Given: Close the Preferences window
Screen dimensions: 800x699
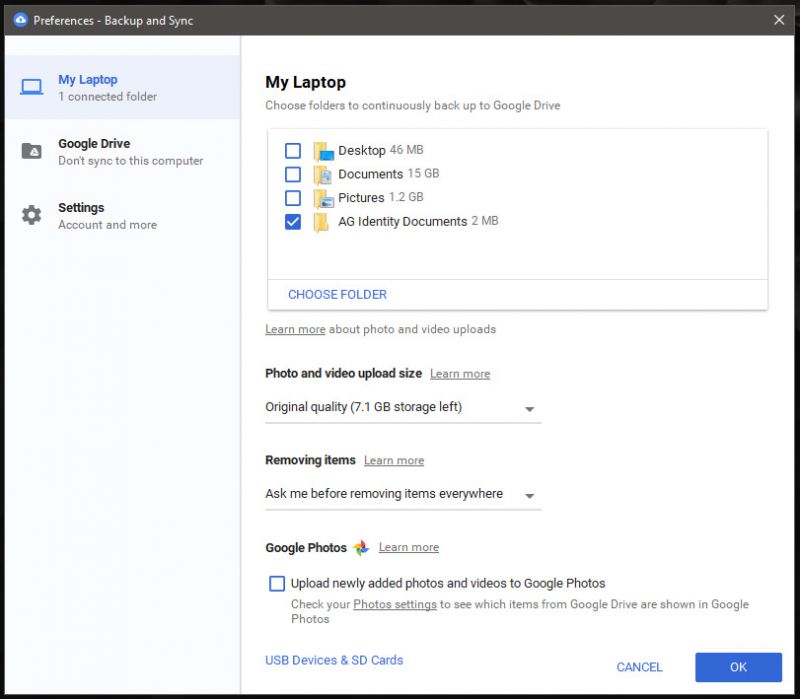Looking at the screenshot, I should [779, 20].
